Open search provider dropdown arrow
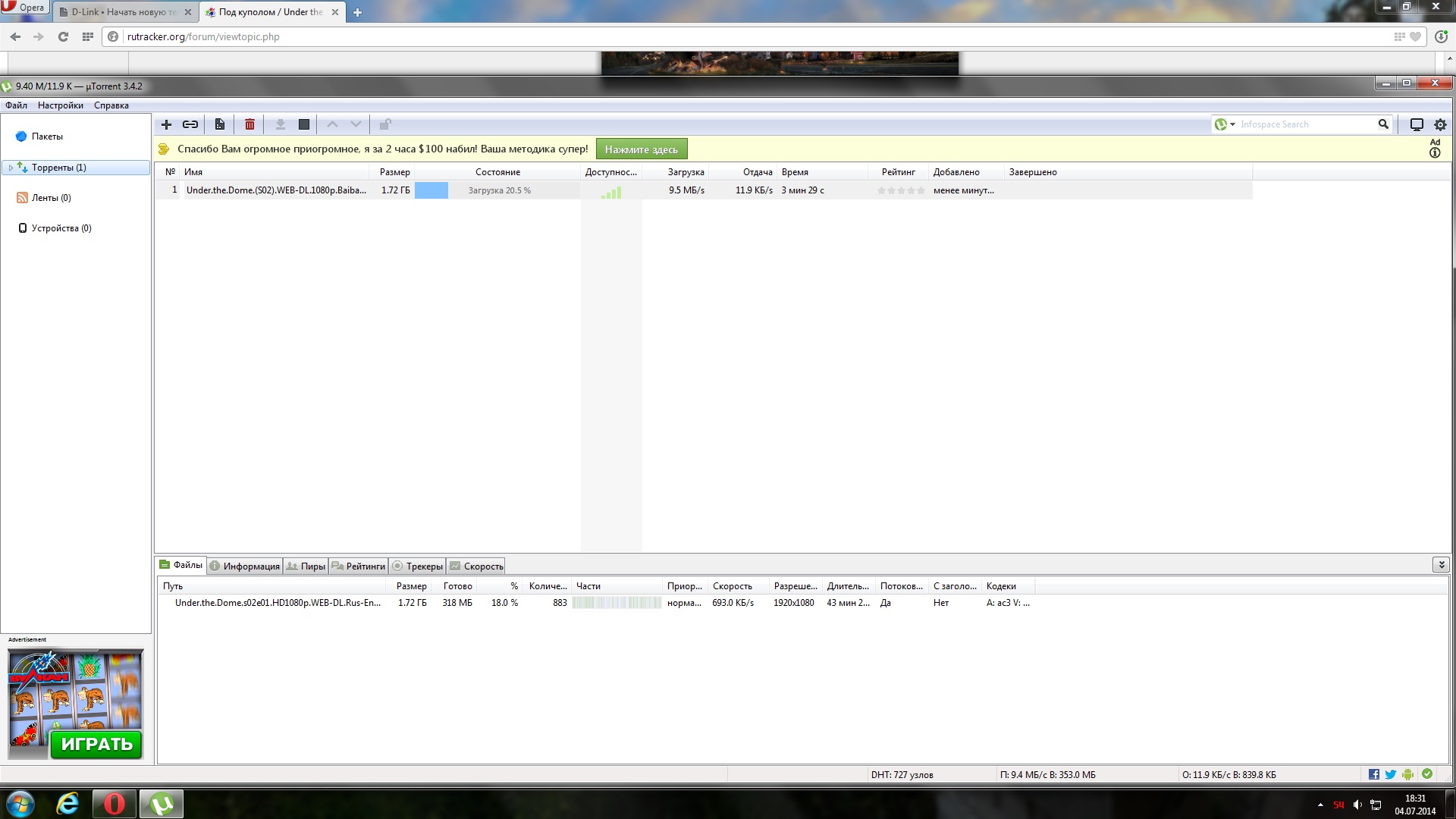1456x819 pixels. [x=1232, y=124]
